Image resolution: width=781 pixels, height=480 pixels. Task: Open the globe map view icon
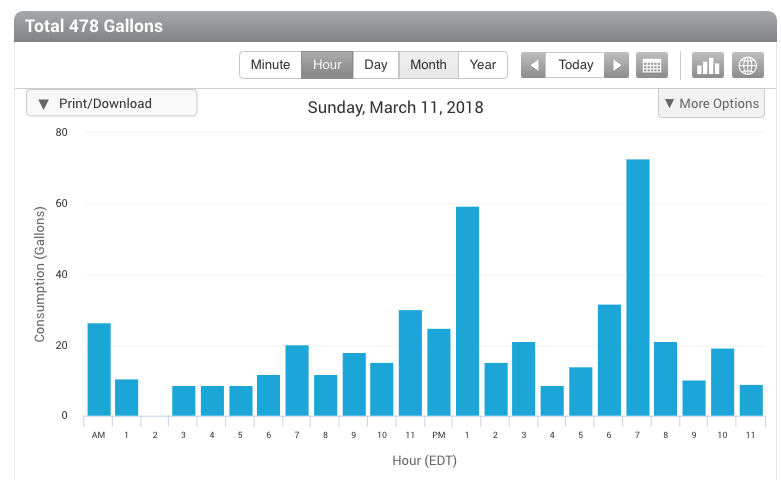point(747,65)
